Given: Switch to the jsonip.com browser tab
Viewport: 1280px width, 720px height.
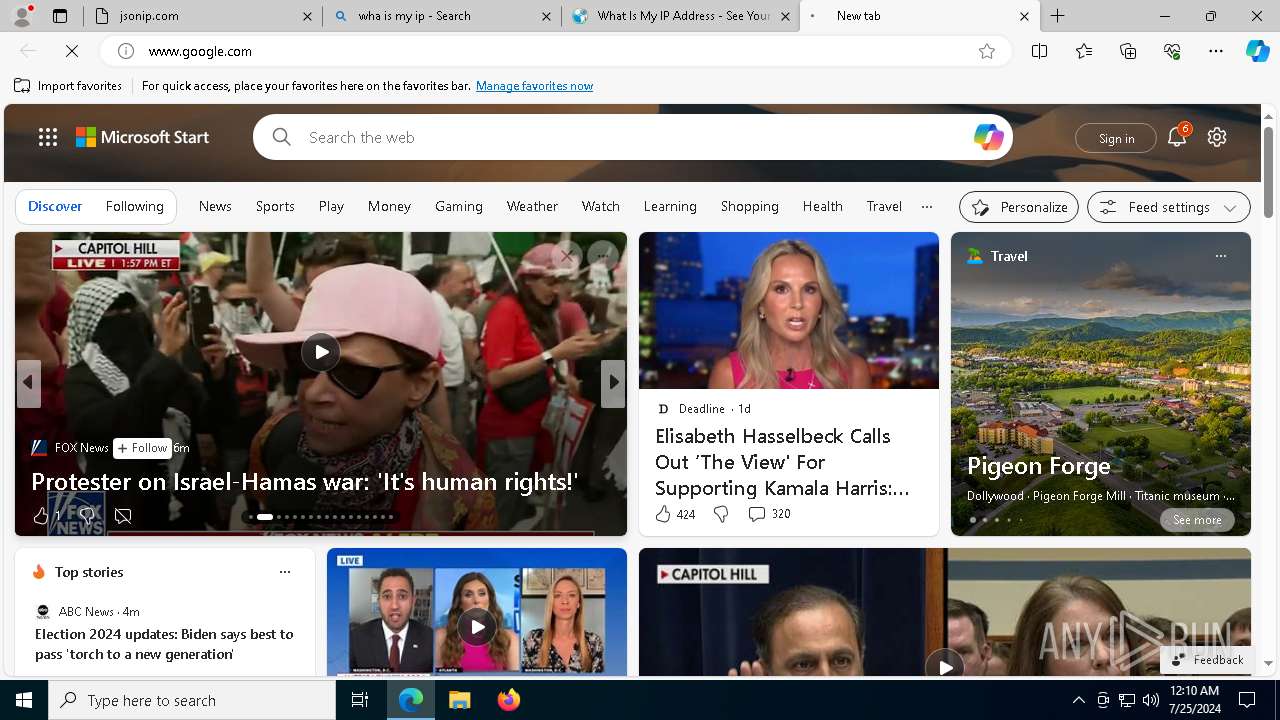Looking at the screenshot, I should click(x=203, y=16).
